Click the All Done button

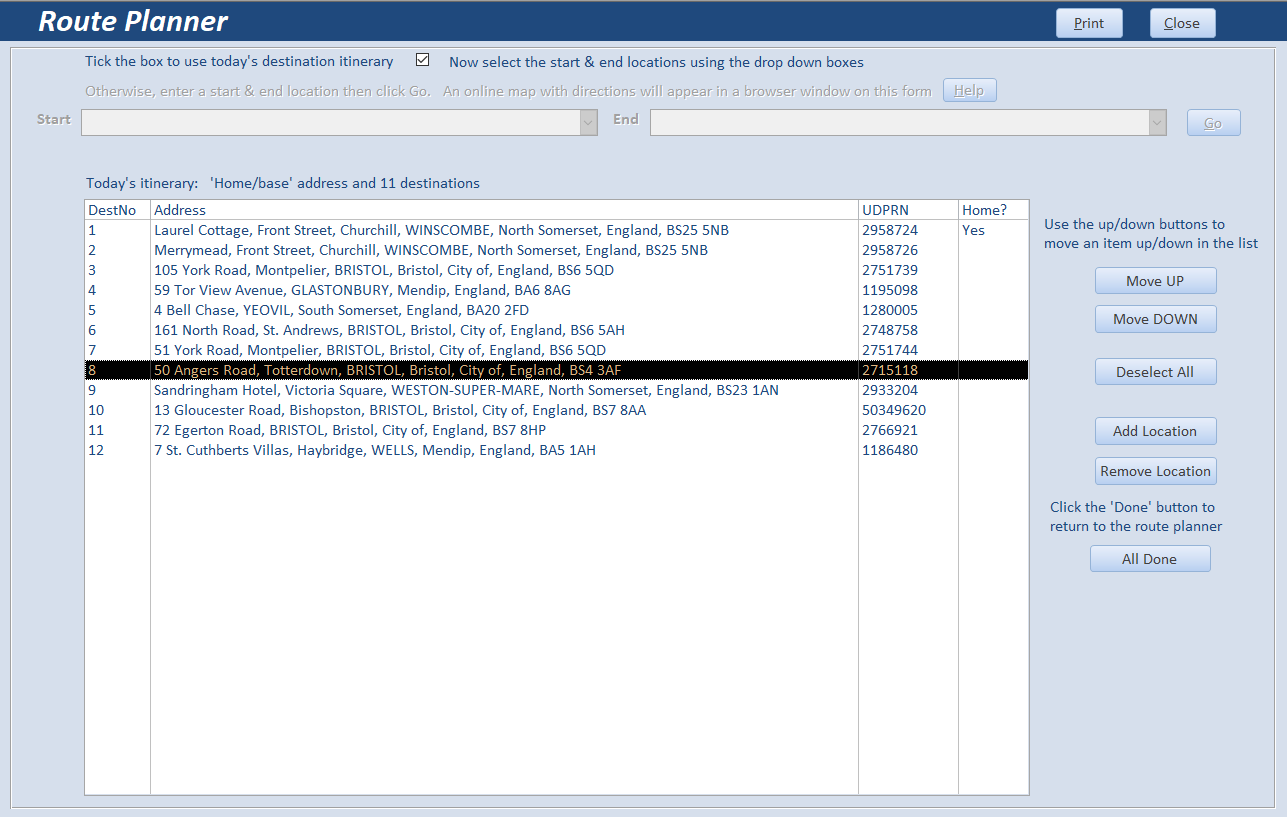point(1150,559)
